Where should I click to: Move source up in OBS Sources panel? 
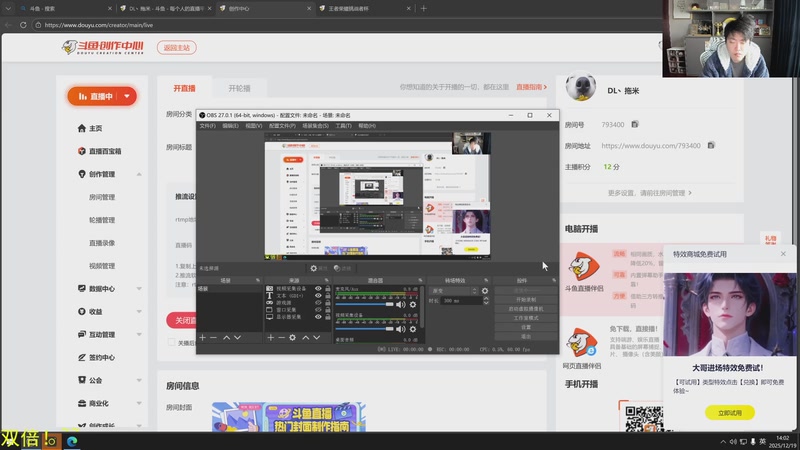pos(306,338)
